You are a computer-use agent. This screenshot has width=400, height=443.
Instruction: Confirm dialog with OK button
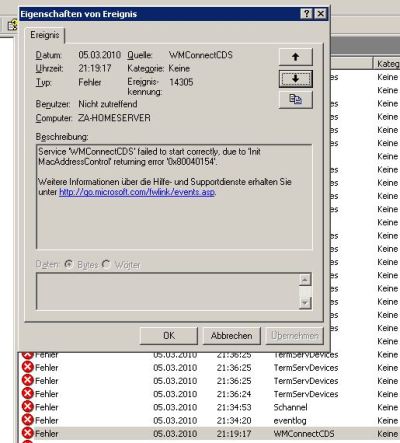click(169, 336)
